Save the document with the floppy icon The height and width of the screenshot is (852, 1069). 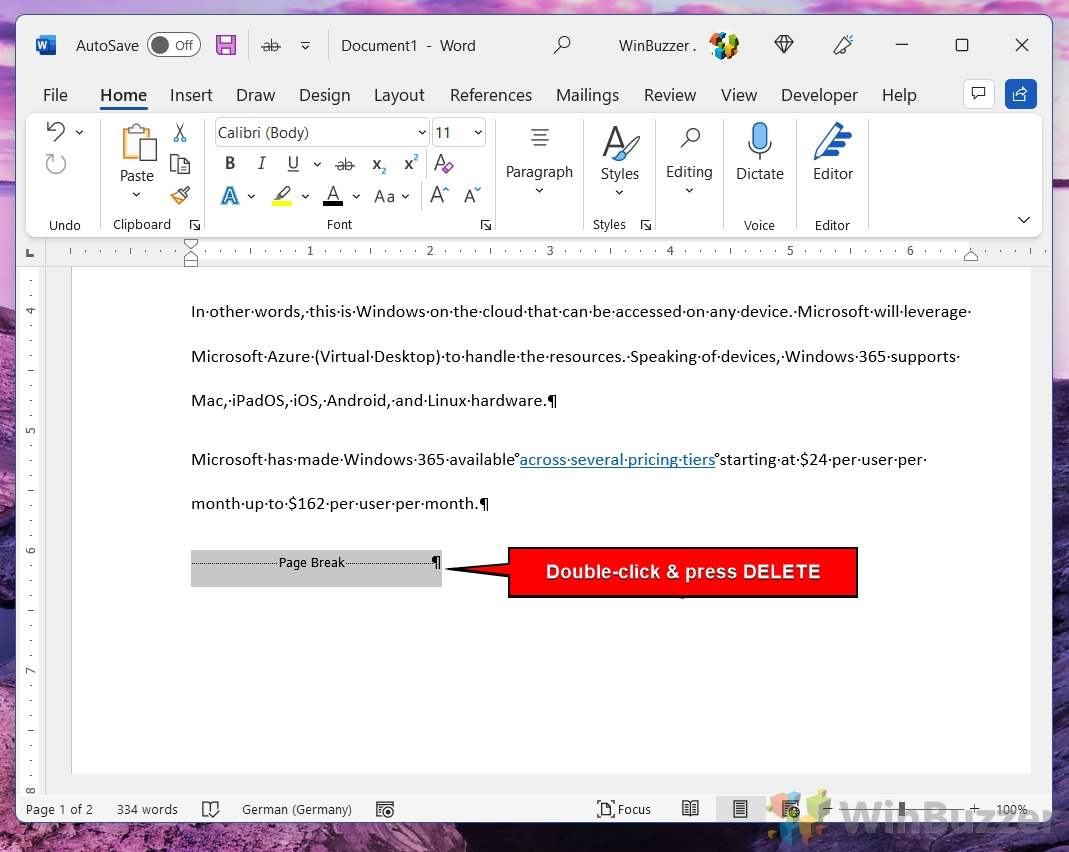pos(226,46)
